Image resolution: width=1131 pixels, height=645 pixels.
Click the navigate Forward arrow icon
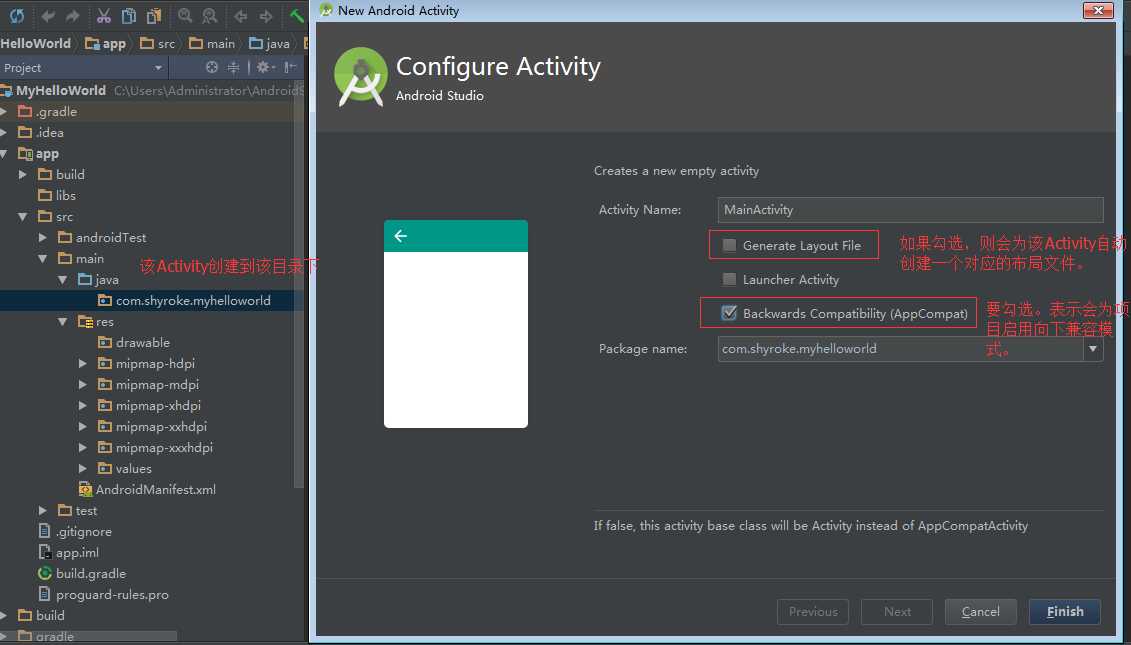pyautogui.click(x=265, y=16)
